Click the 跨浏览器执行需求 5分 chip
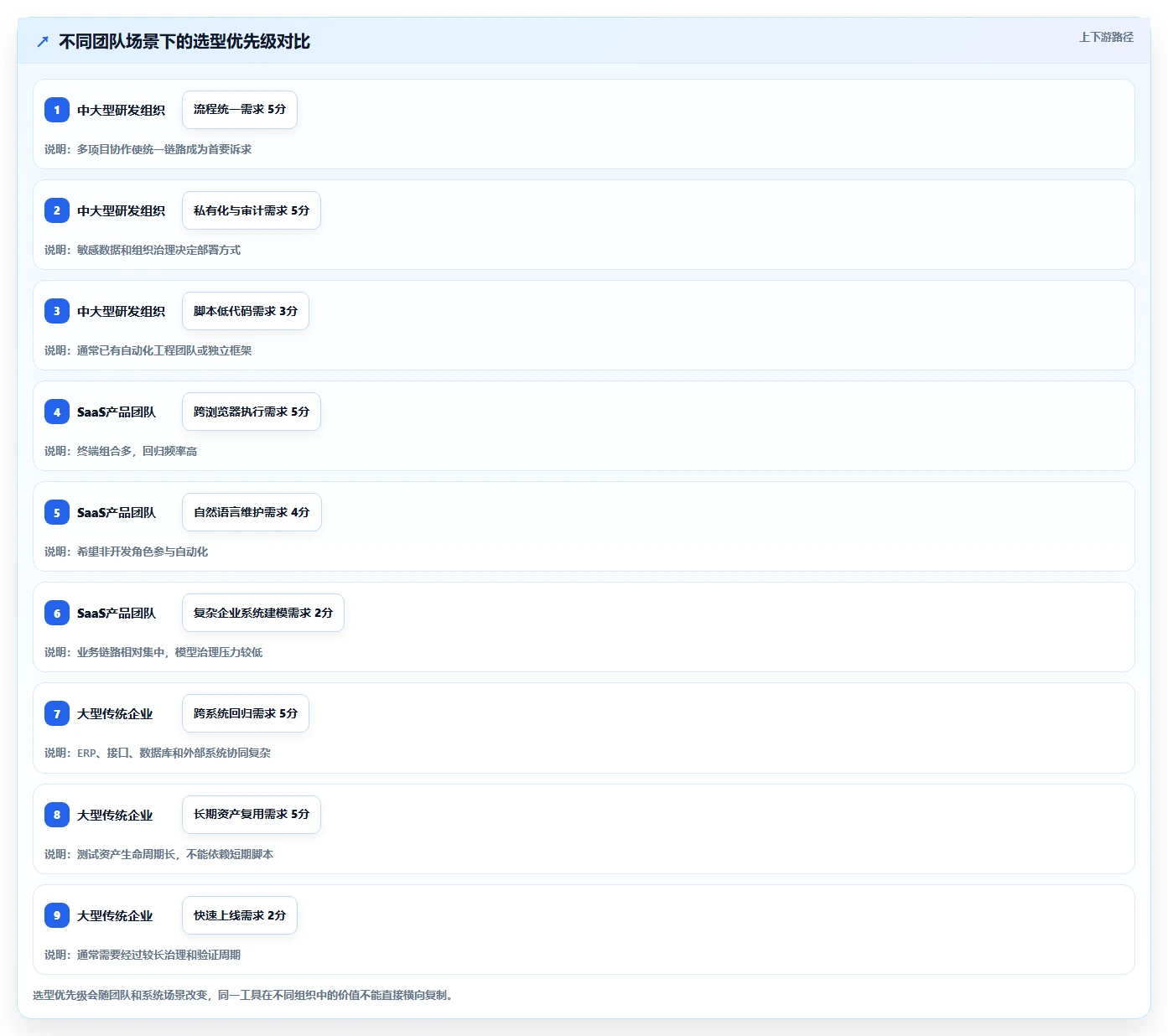Screen dimensions: 1168x1036 coord(252,412)
